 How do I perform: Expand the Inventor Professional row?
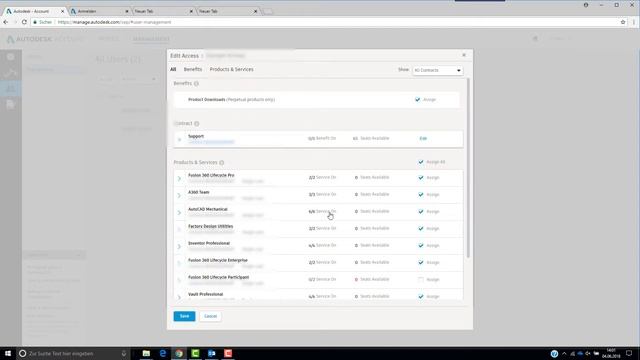(179, 247)
